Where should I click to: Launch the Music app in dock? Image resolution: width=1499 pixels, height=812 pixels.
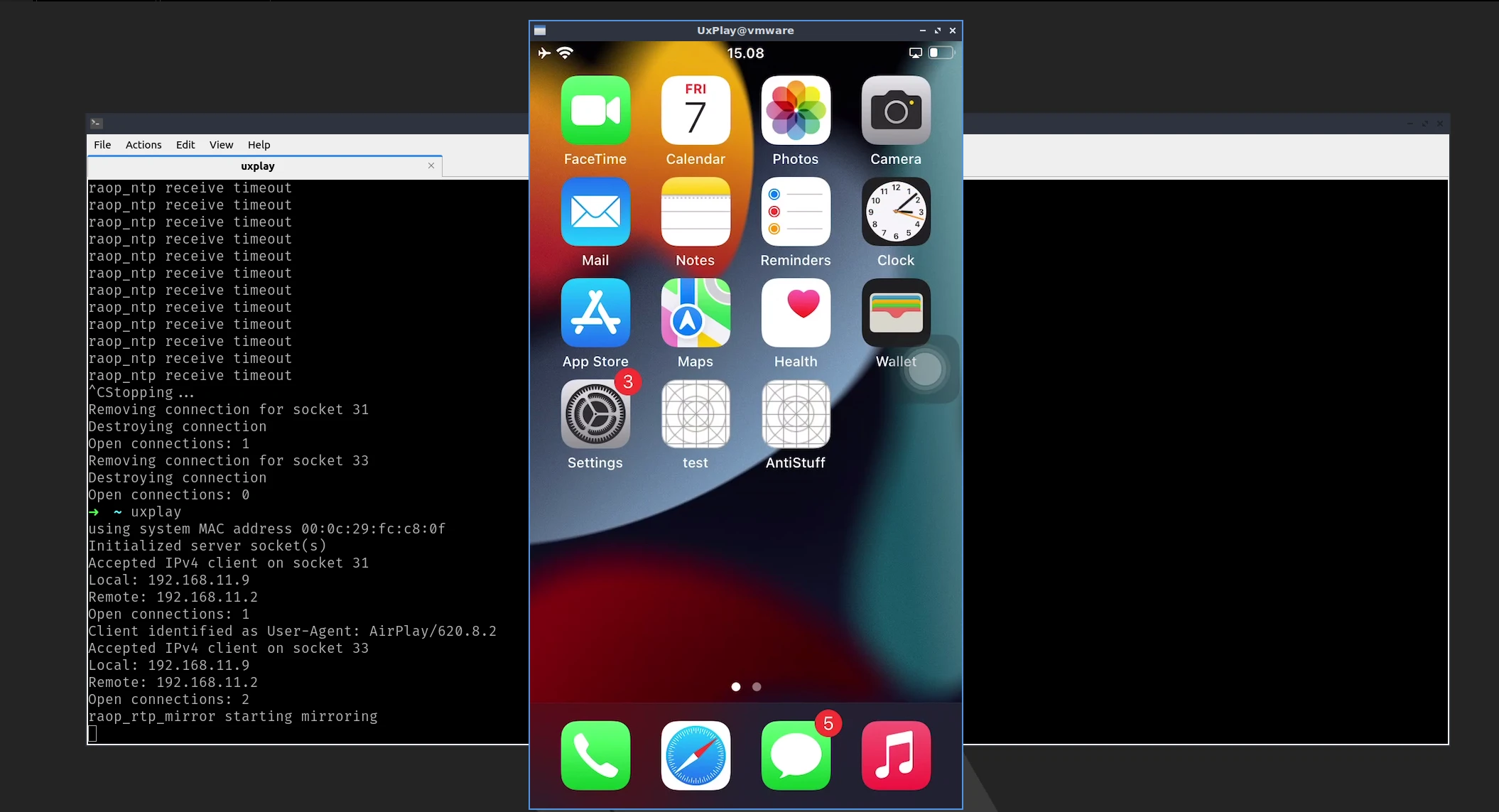pos(896,755)
